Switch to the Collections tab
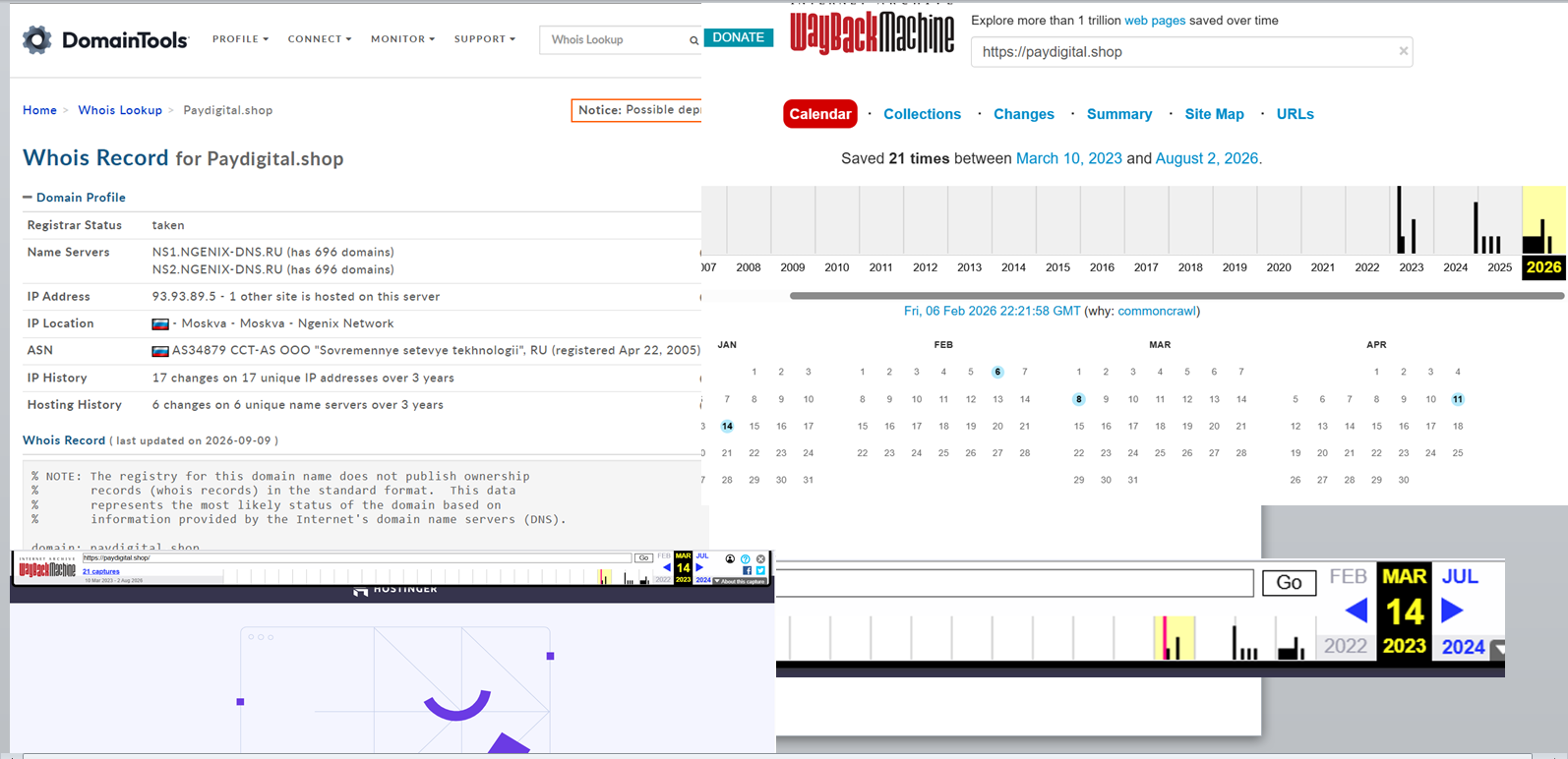This screenshot has width=1568, height=759. pos(922,114)
